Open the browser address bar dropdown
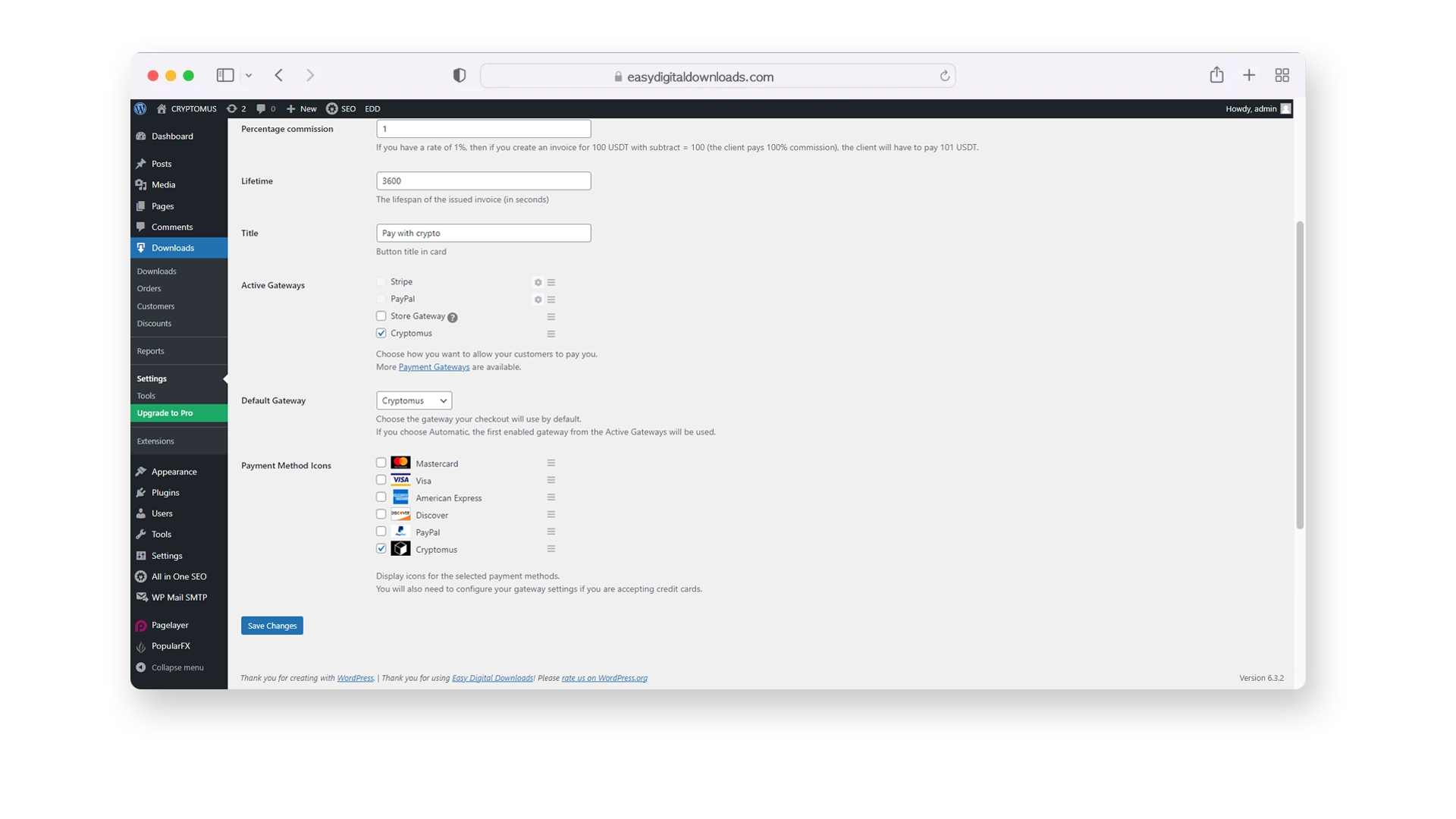 point(248,76)
